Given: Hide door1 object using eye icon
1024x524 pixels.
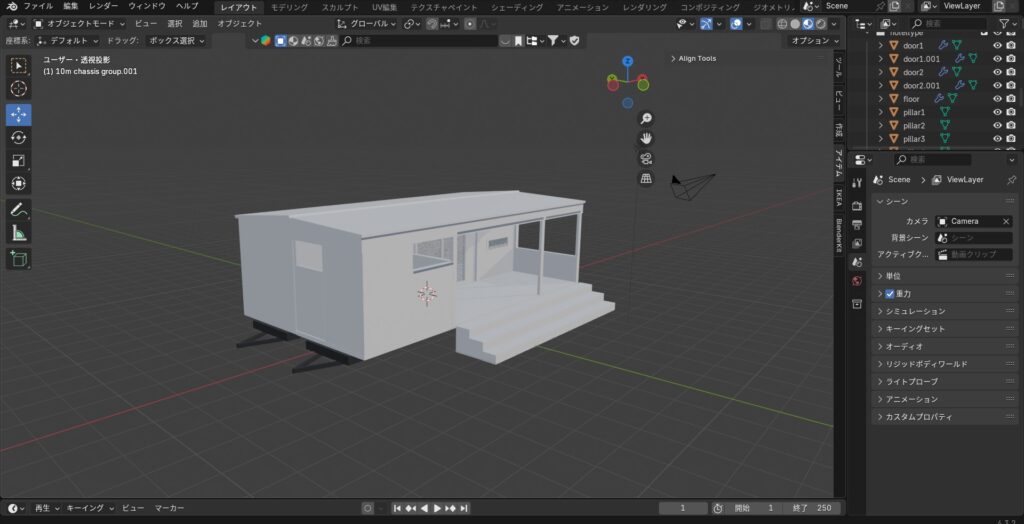Looking at the screenshot, I should tap(997, 46).
